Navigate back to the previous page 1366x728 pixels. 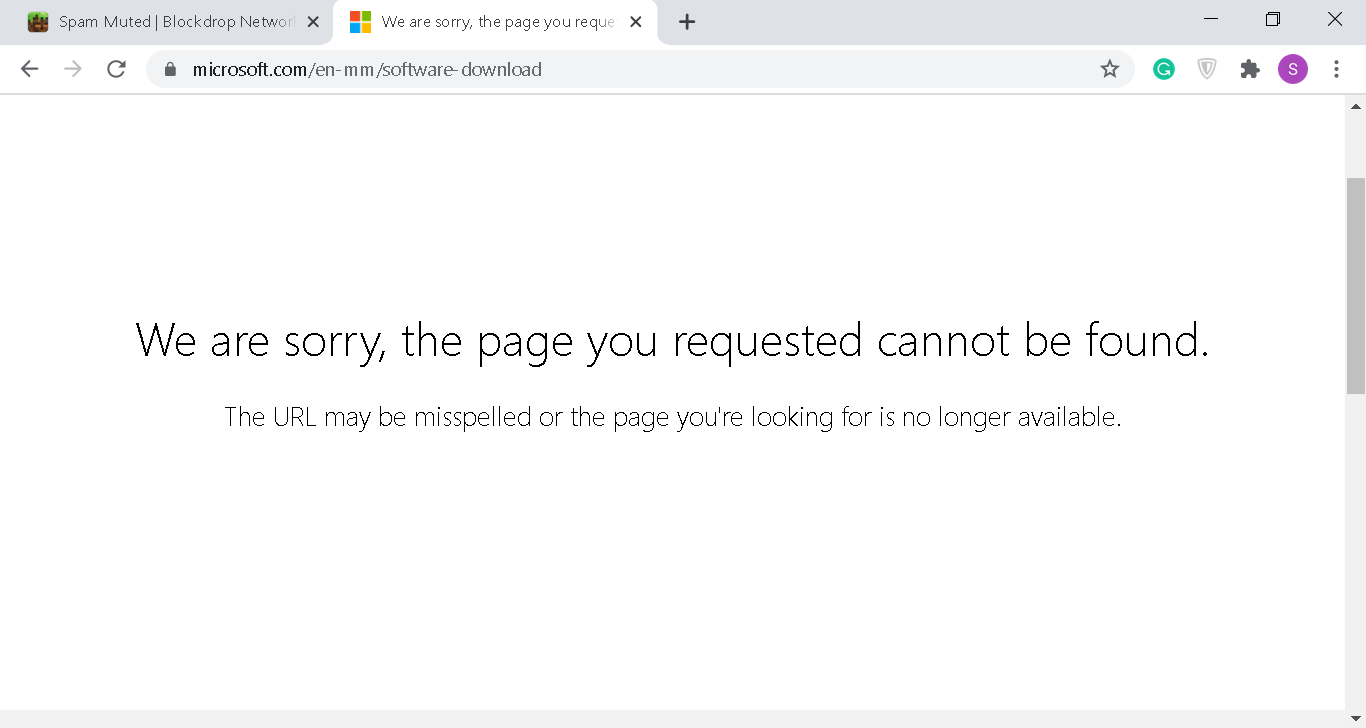click(29, 69)
